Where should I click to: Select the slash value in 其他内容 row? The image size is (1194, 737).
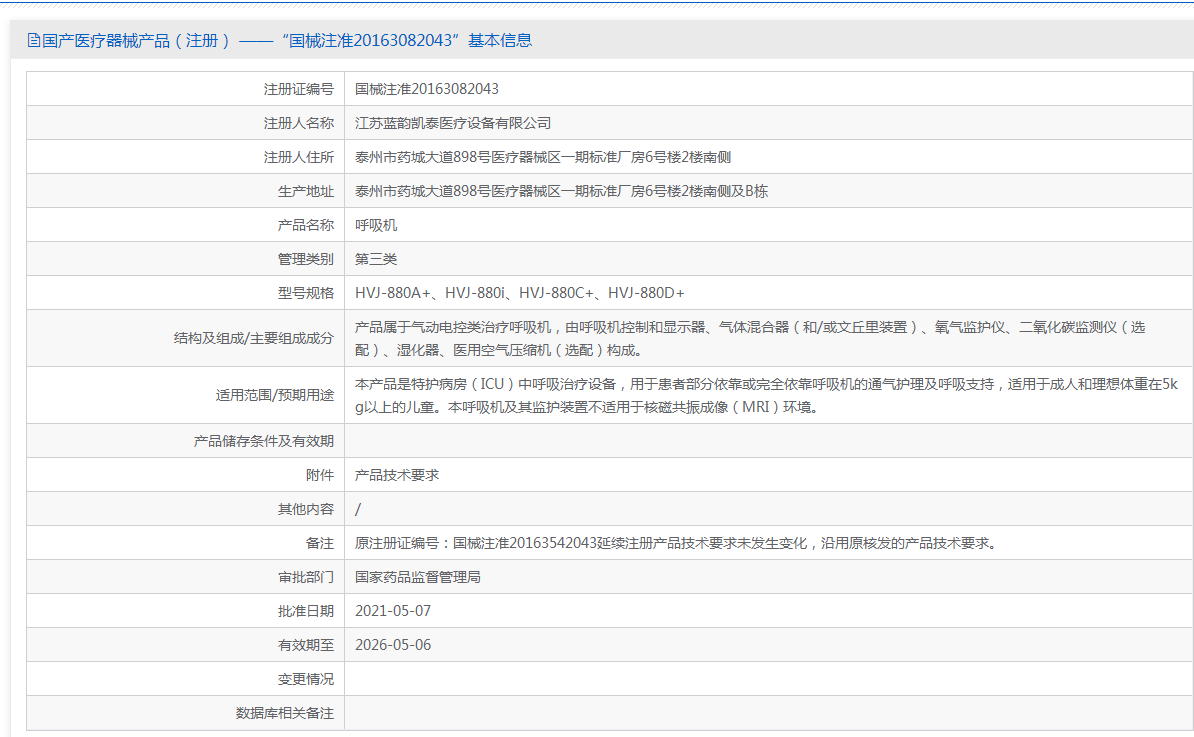(x=358, y=509)
